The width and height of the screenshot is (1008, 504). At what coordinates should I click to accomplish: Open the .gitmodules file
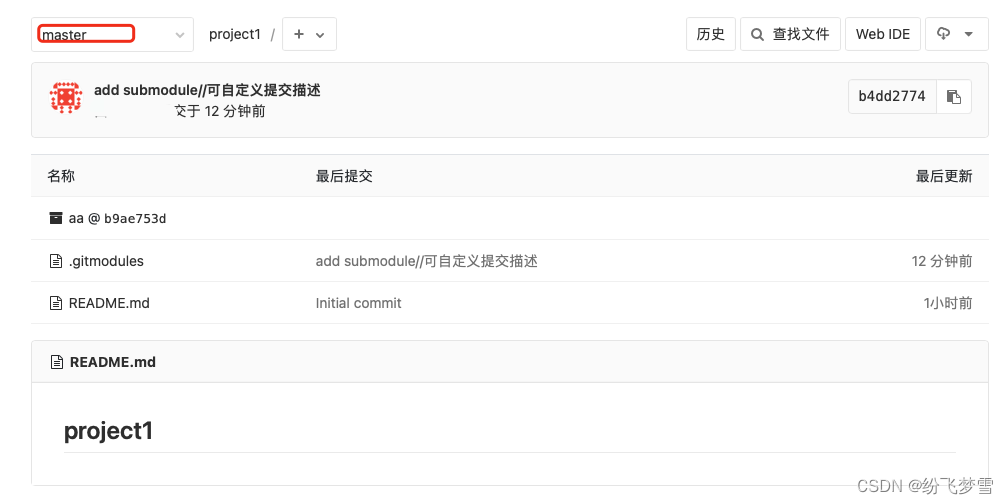click(106, 261)
